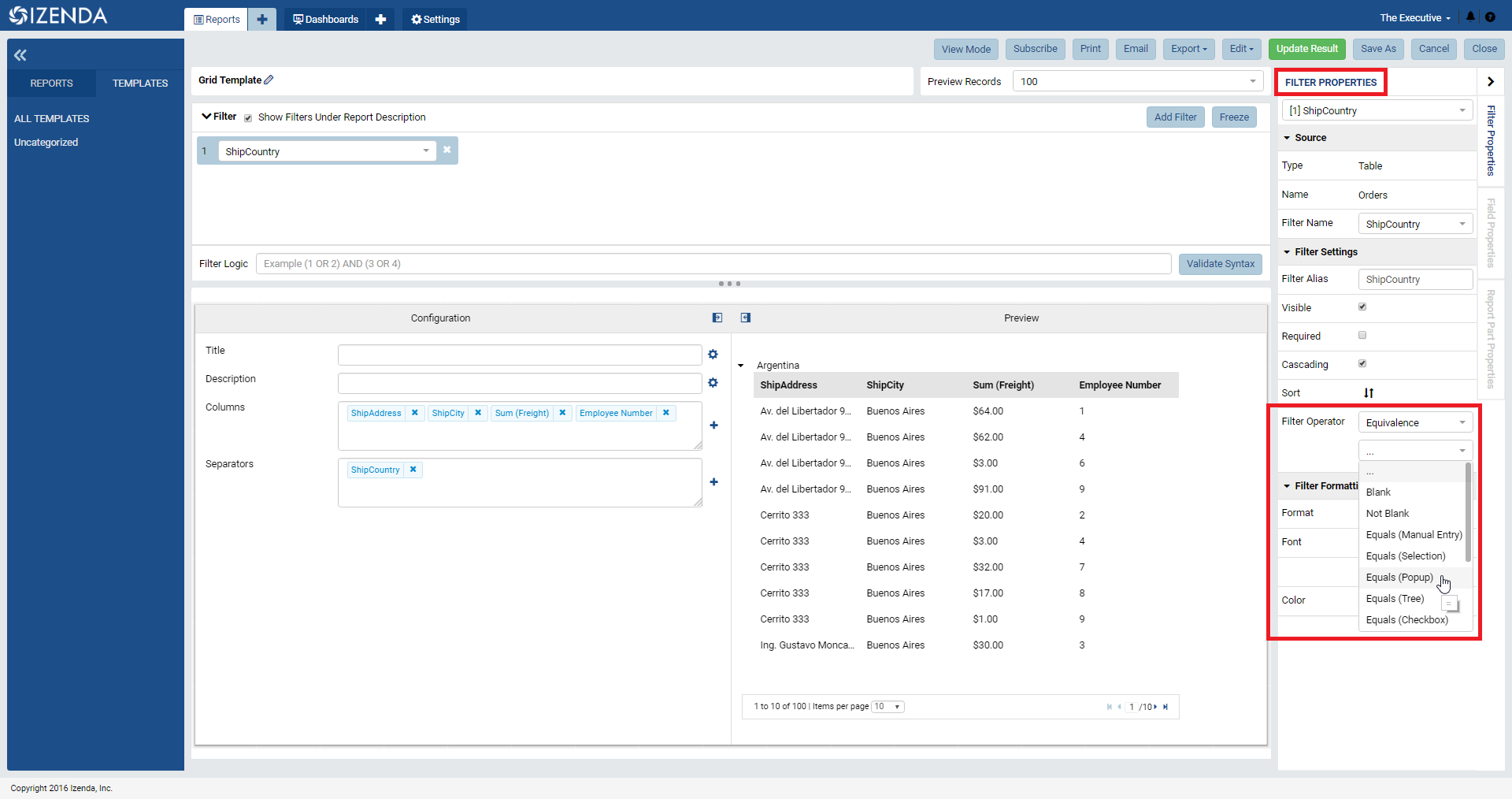
Task: Switch to the Dashboards tab
Action: [325, 19]
